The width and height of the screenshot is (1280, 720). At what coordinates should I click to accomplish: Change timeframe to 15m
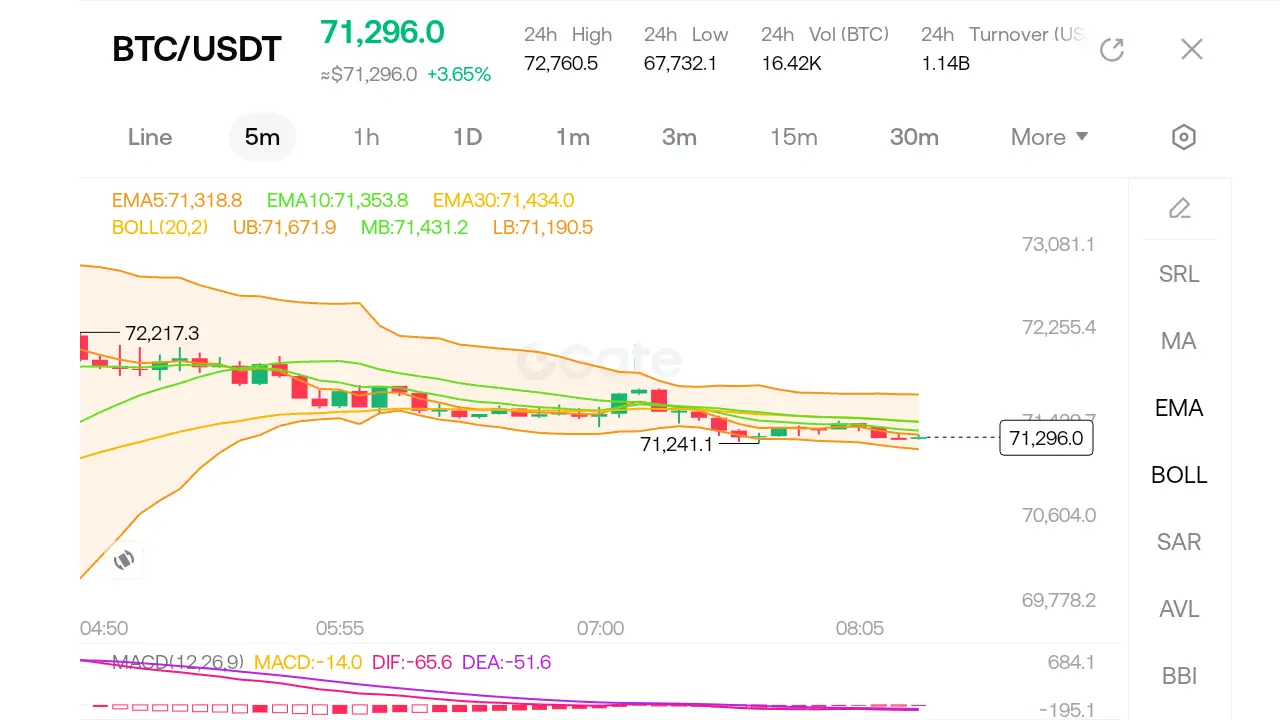(794, 137)
